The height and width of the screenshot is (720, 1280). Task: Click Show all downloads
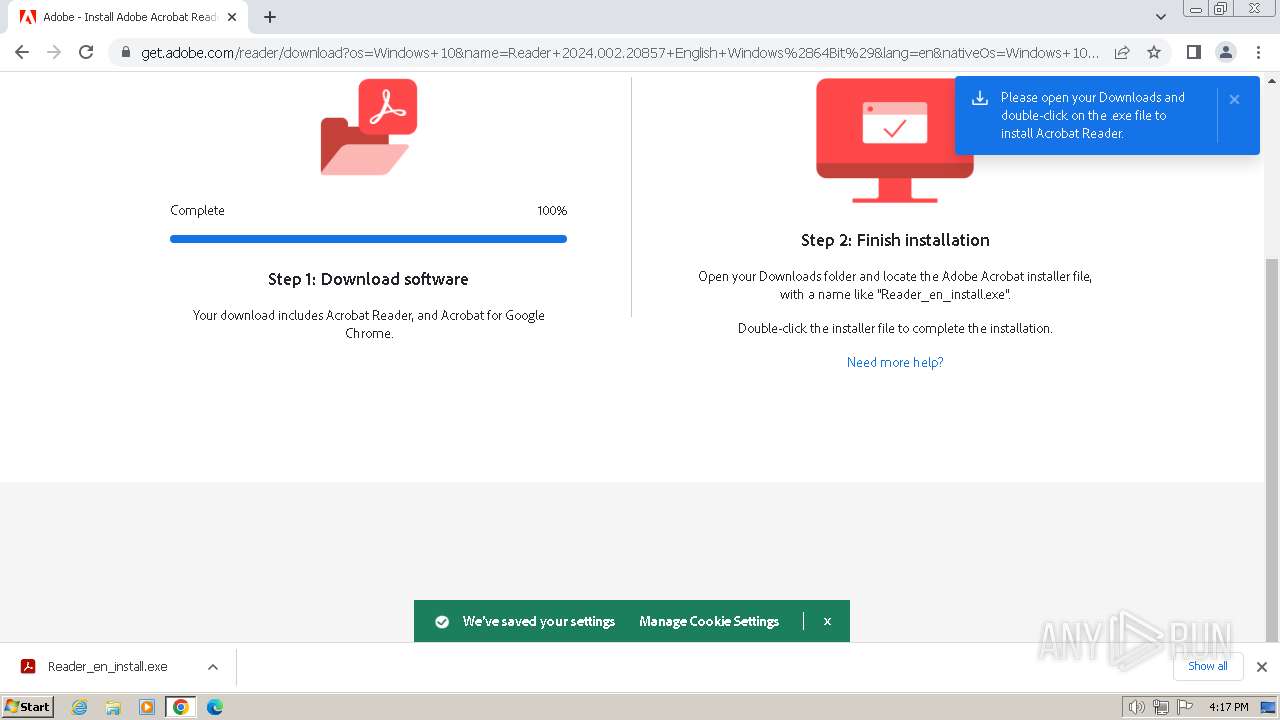[1208, 666]
